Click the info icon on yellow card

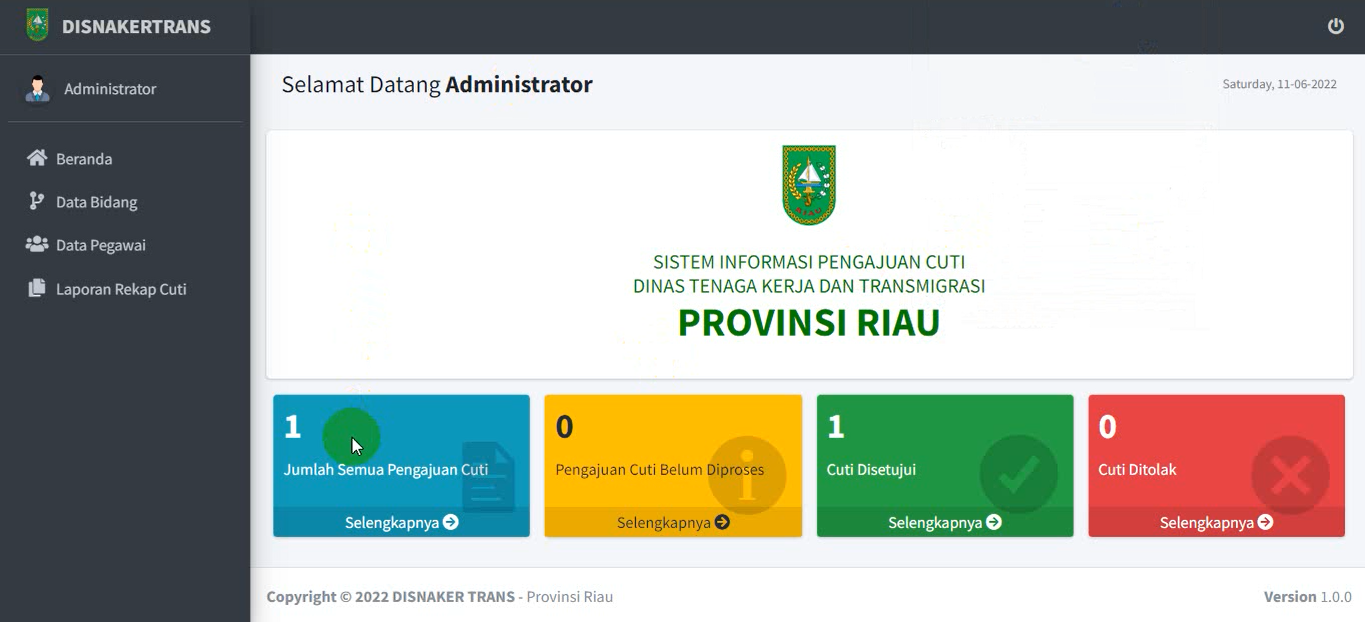[x=747, y=475]
